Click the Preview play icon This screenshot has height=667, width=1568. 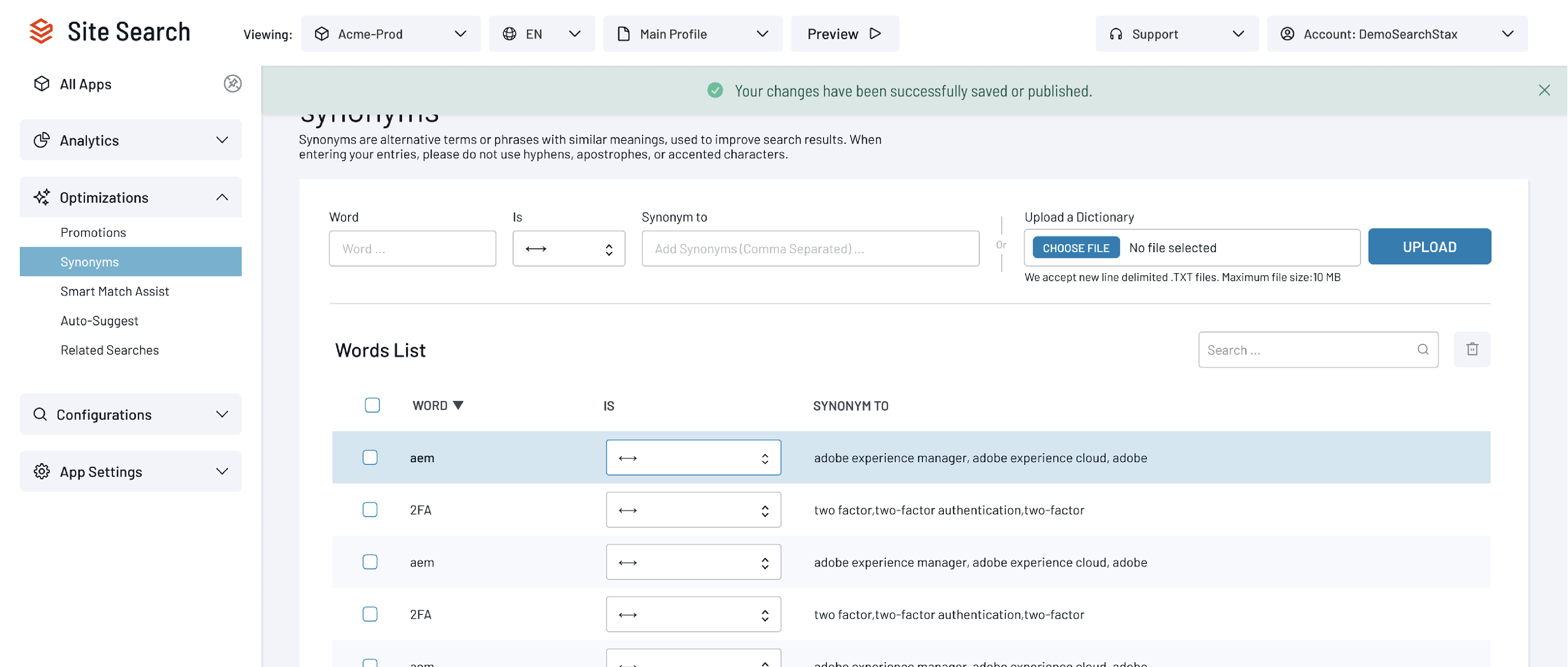coord(875,33)
